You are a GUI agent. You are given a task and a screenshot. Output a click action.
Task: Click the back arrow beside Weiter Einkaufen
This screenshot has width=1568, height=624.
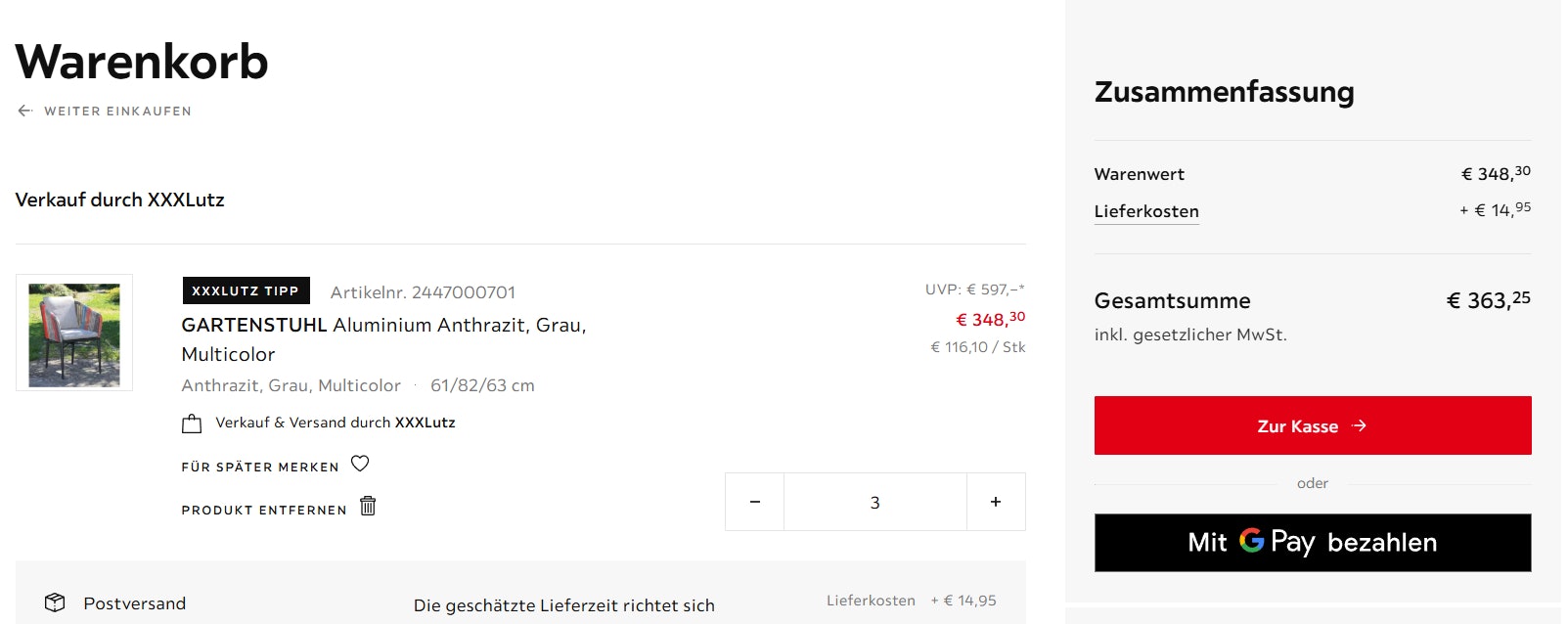25,111
